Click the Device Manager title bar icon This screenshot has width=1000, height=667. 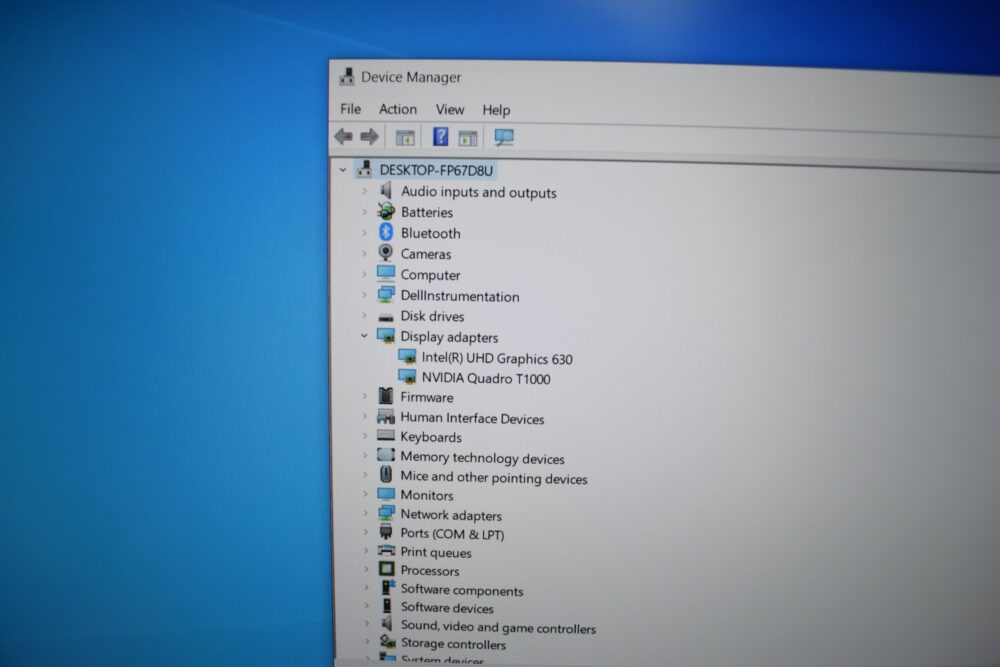[347, 77]
